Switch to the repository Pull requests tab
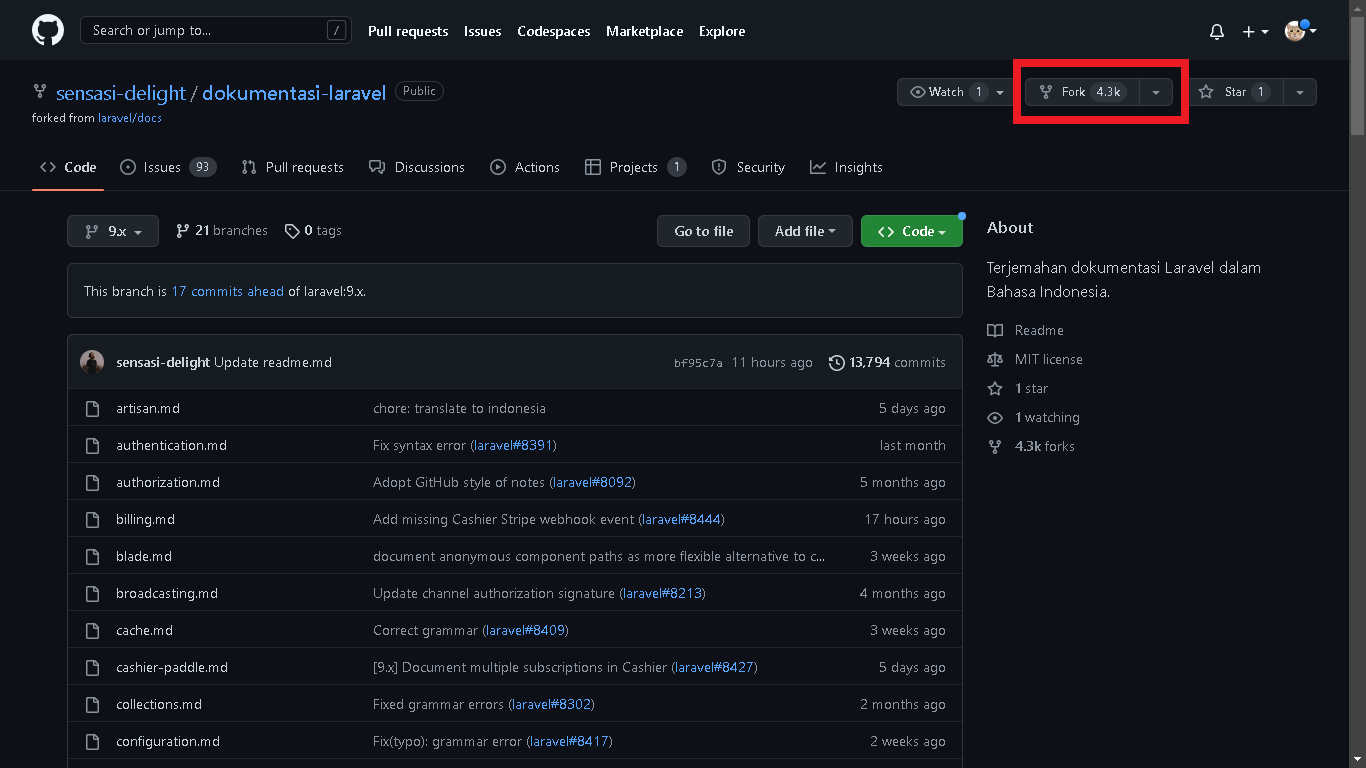Screen dimensions: 1366x768 (x=292, y=167)
